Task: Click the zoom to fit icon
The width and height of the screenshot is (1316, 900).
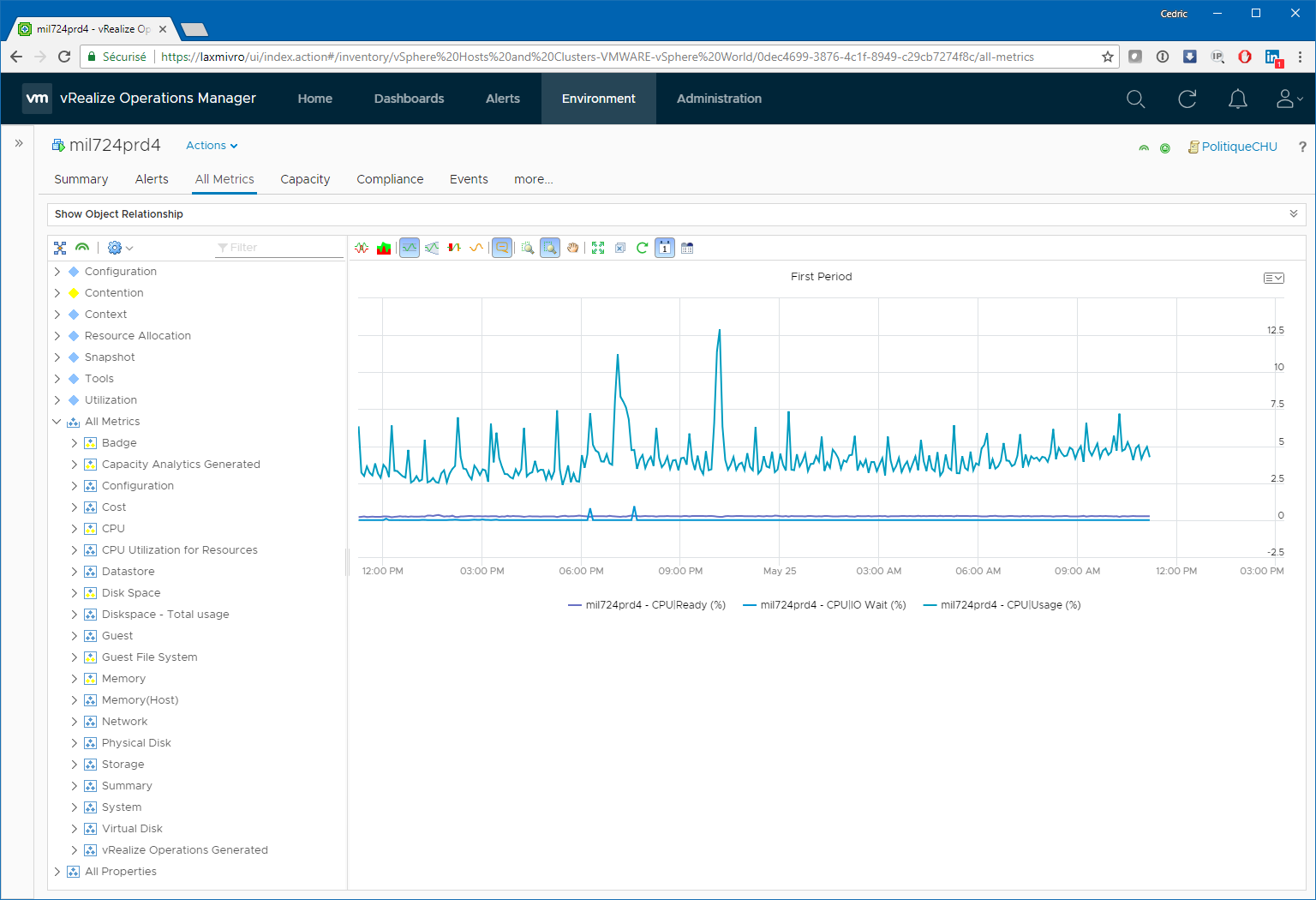Action: (x=598, y=248)
